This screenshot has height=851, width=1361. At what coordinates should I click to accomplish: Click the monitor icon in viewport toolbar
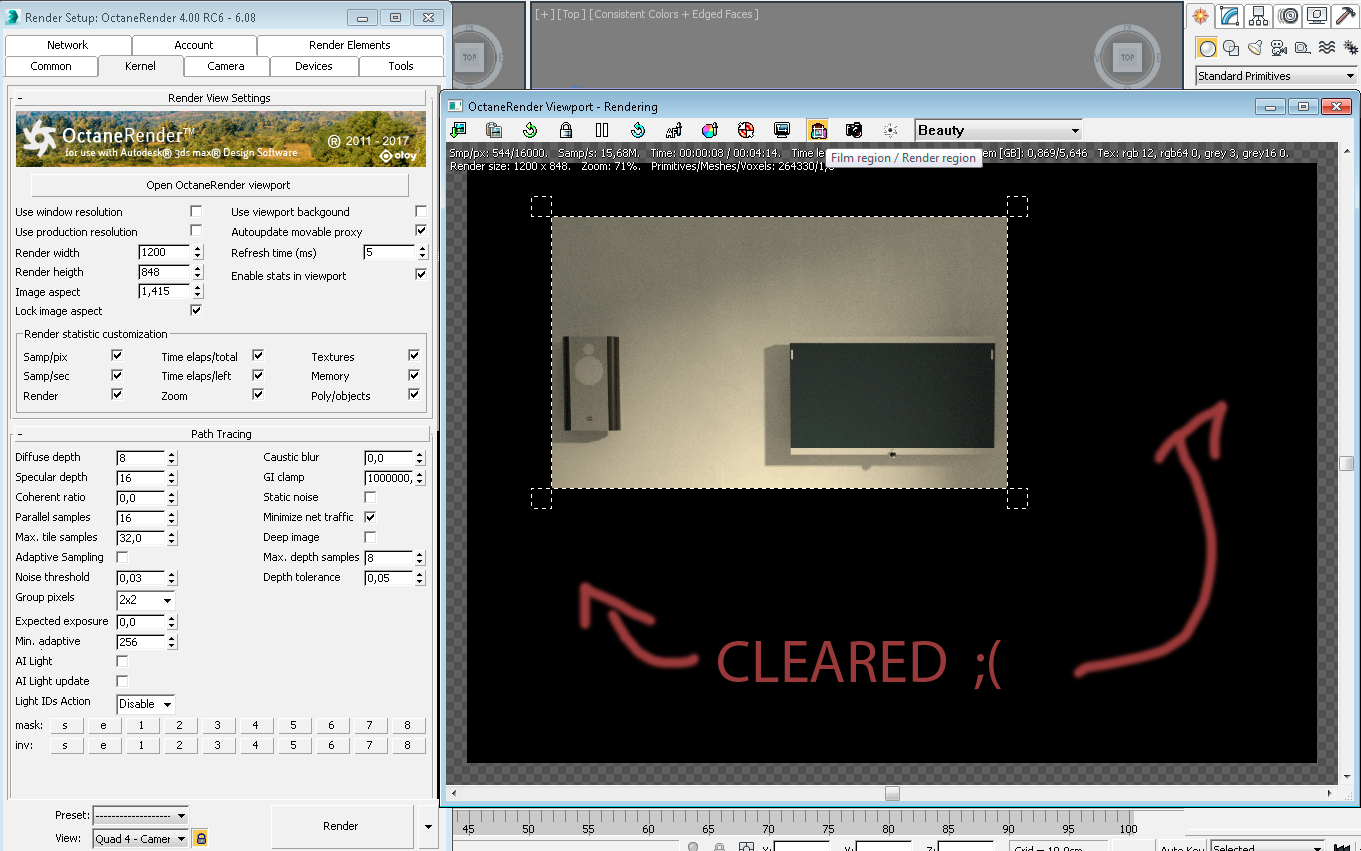point(782,130)
